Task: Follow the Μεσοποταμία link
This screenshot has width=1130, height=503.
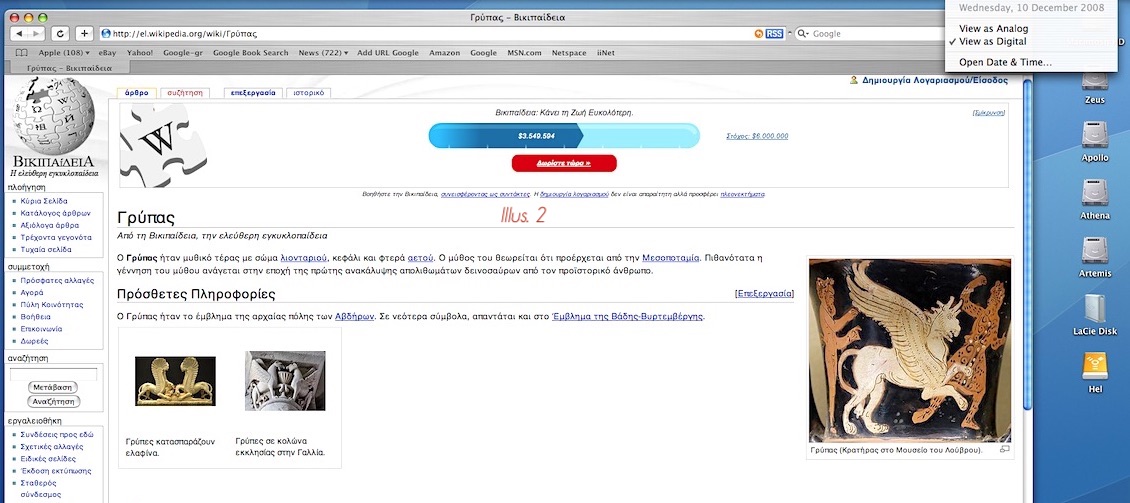Action: coord(671,258)
